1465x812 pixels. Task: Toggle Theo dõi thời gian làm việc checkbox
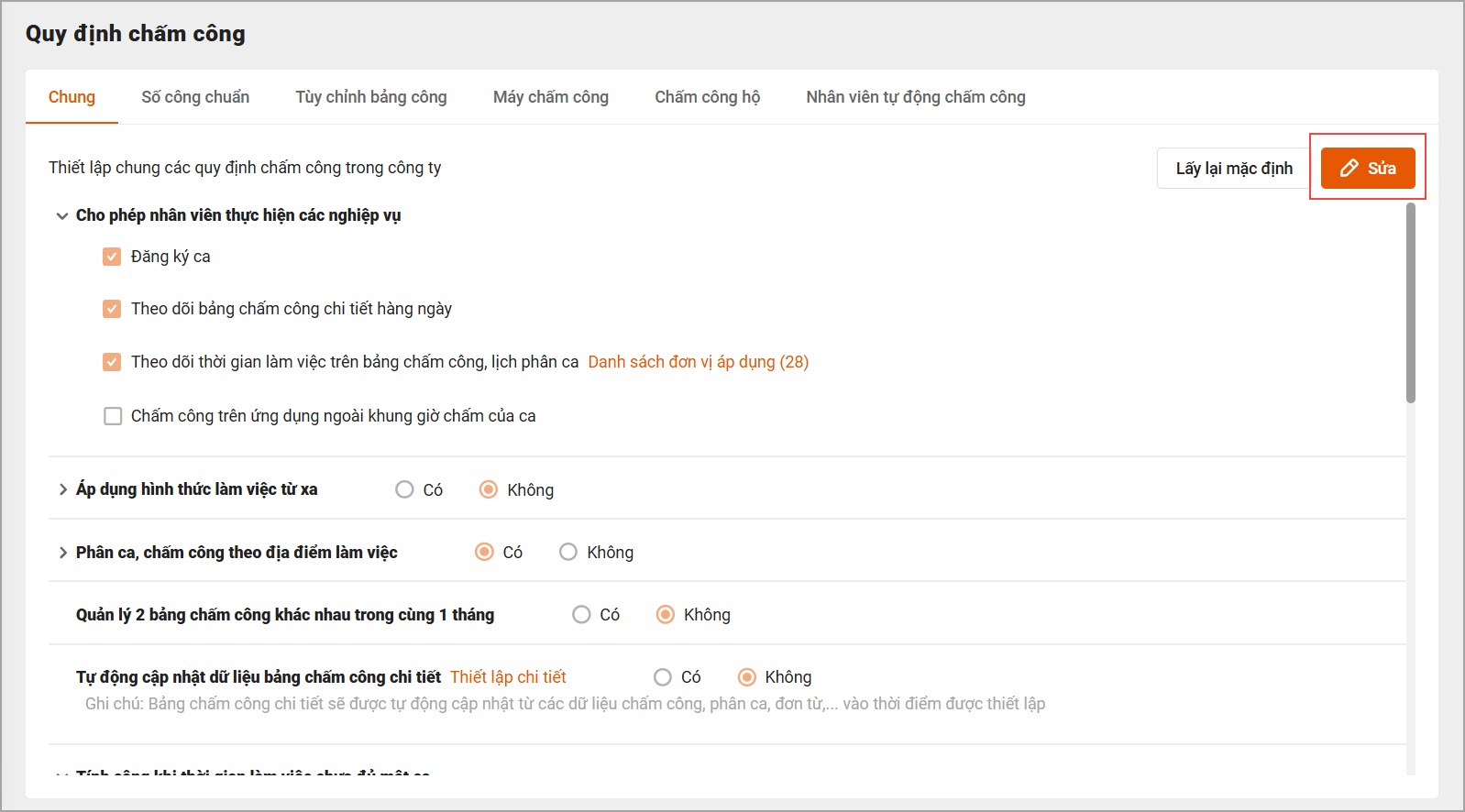click(112, 362)
